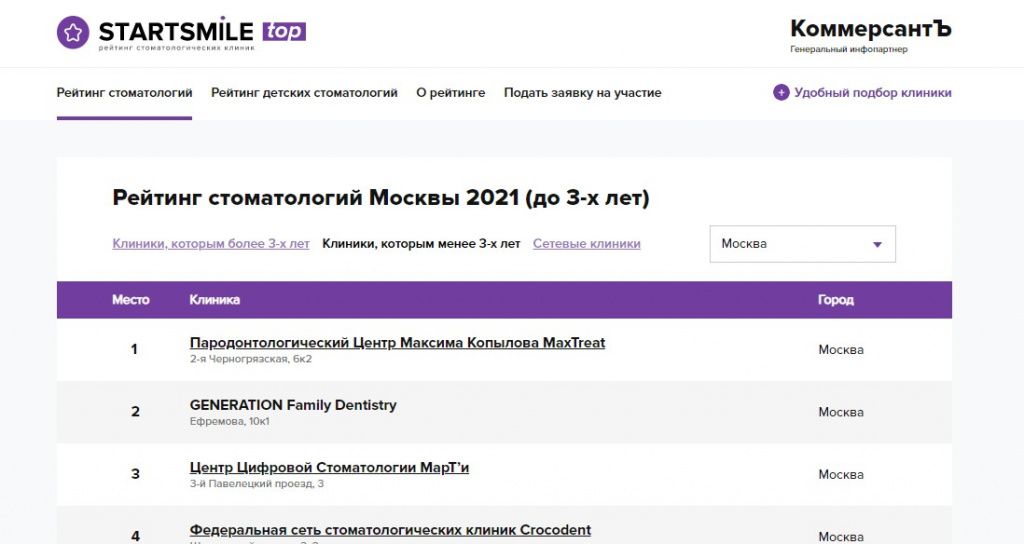The width and height of the screenshot is (1024, 544).
Task: Click rank number 2 in the table
Action: pos(135,411)
